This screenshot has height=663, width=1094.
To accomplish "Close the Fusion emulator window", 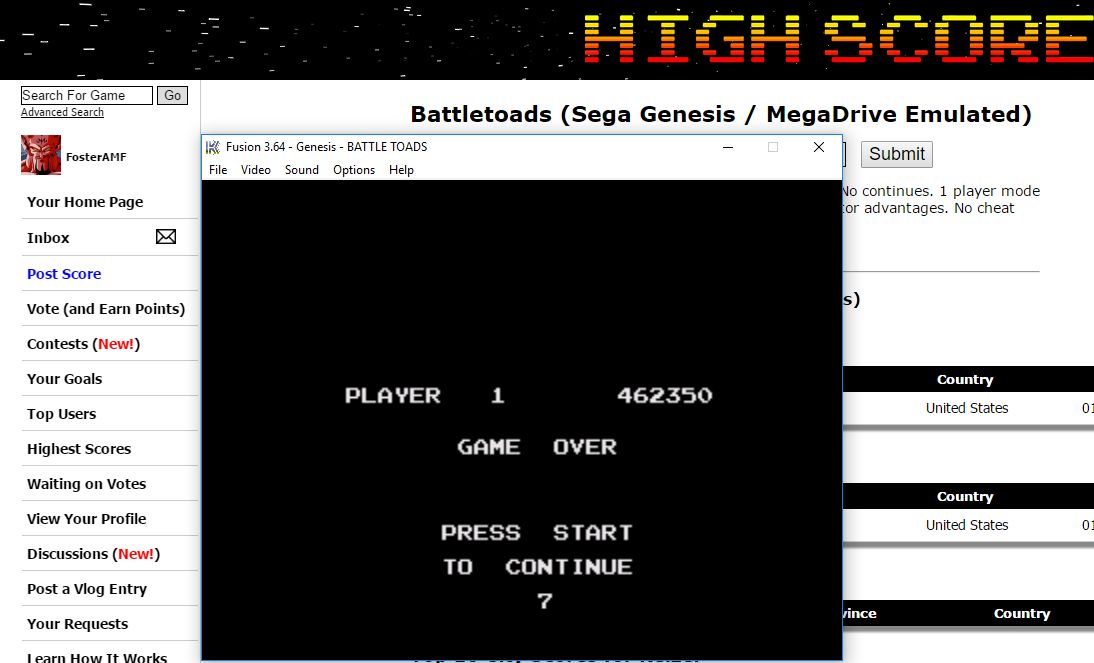I will pos(819,147).
